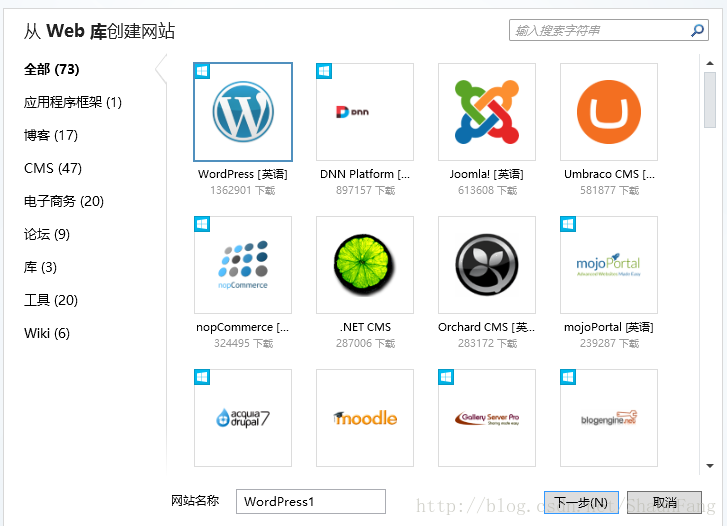Select the nopCommerce application tile
Image resolution: width=727 pixels, height=526 pixels.
pos(243,265)
